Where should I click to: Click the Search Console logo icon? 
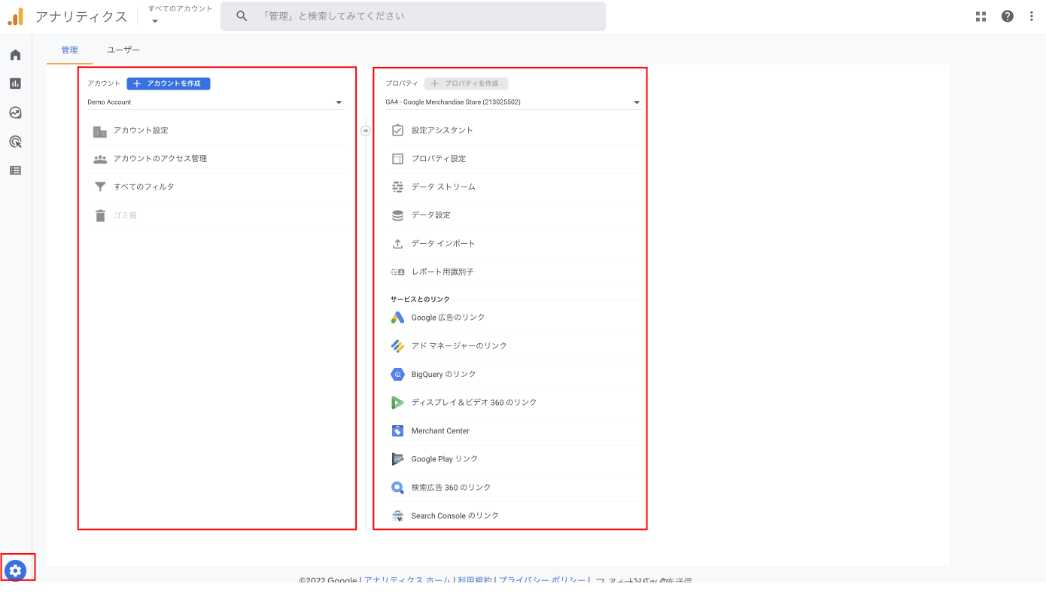(x=398, y=516)
